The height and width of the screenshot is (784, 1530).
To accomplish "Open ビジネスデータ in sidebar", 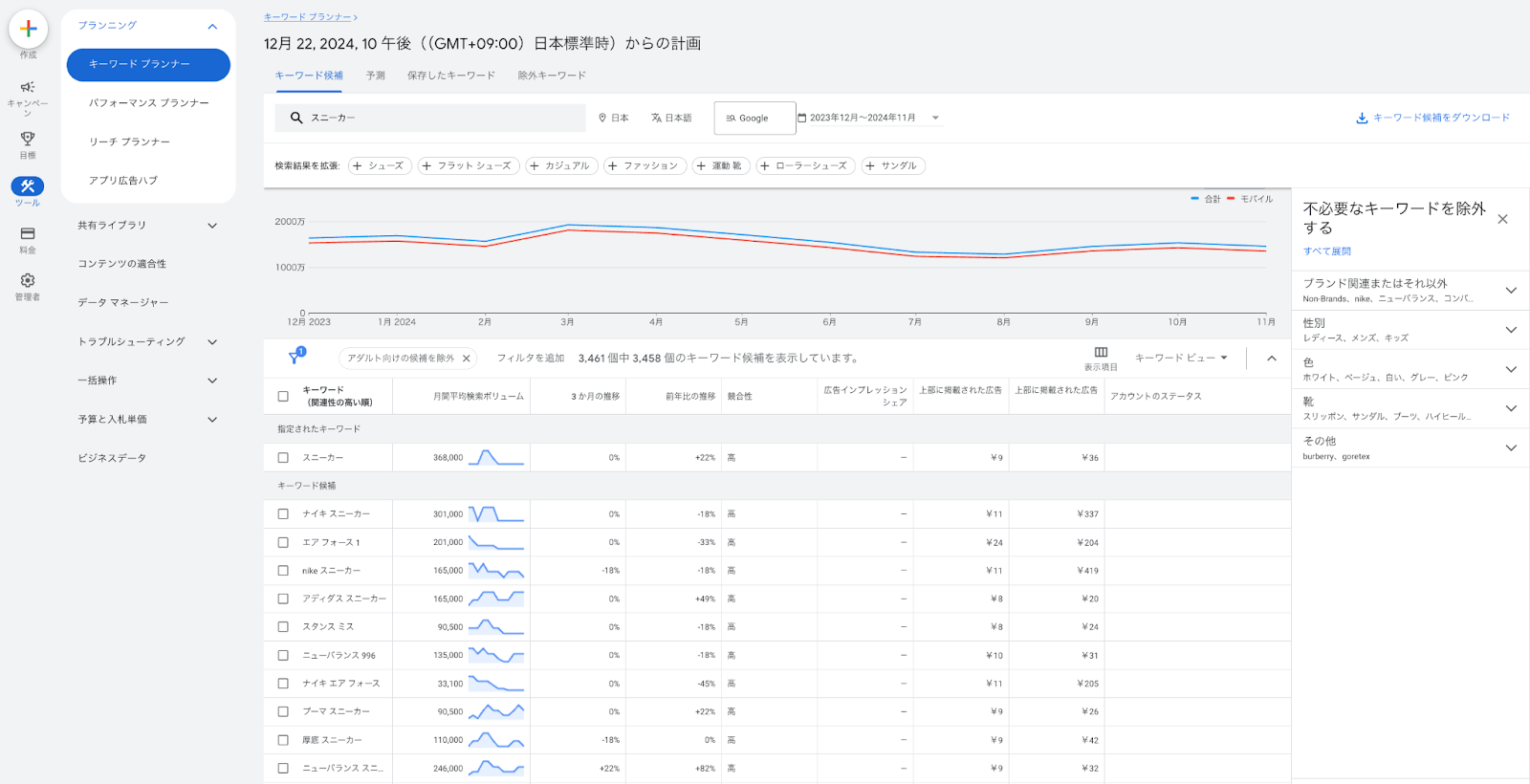I will pyautogui.click(x=112, y=459).
